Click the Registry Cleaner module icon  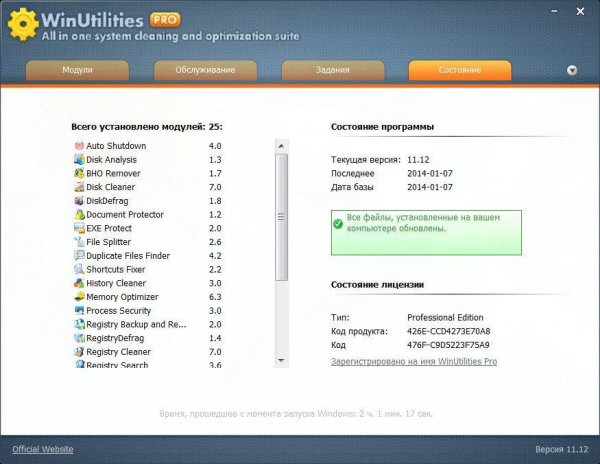[x=79, y=352]
